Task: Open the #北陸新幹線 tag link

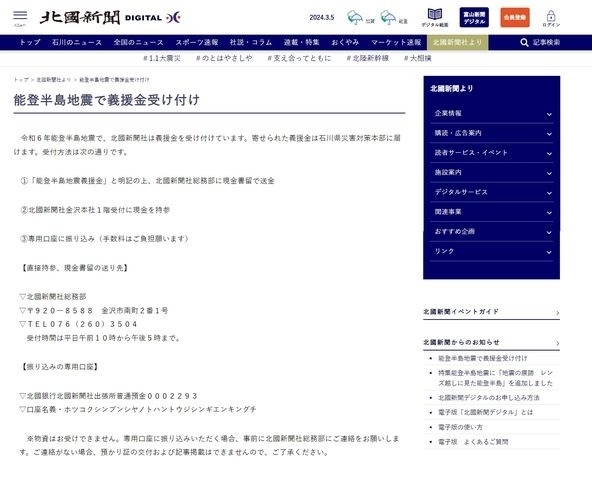Action: tap(368, 58)
